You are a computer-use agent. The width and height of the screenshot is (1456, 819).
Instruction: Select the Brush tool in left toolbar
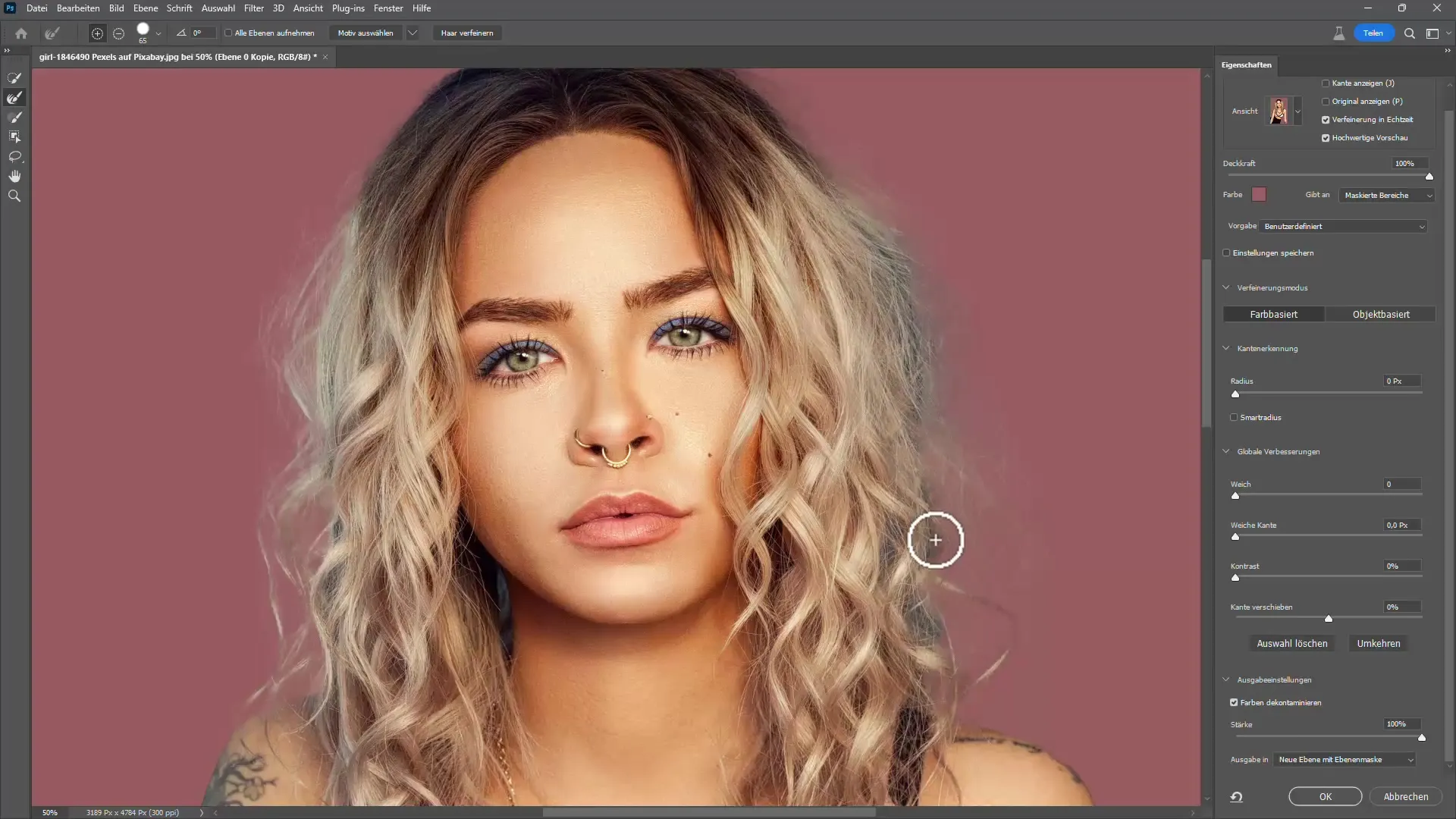[14, 118]
